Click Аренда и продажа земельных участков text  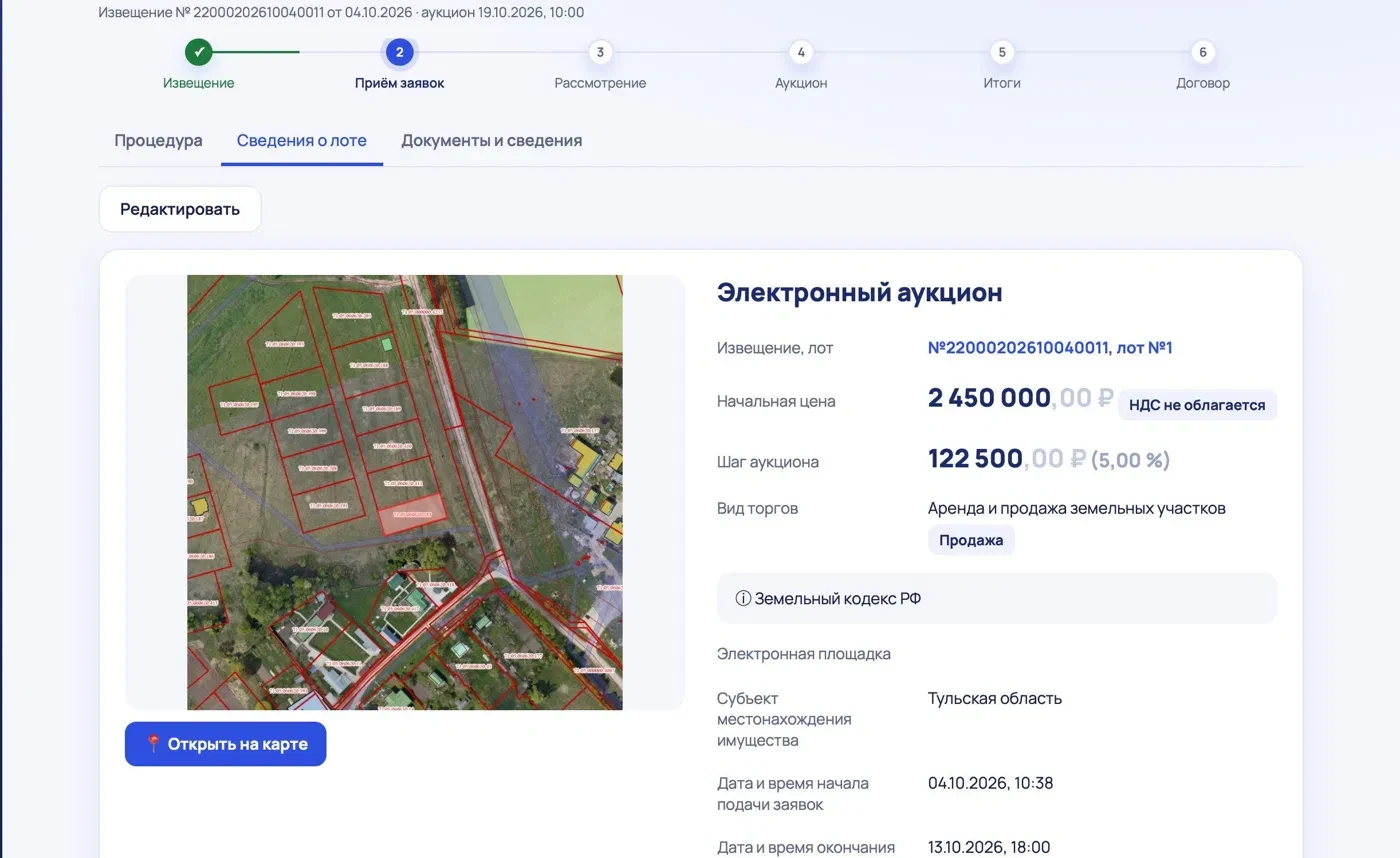point(1077,508)
